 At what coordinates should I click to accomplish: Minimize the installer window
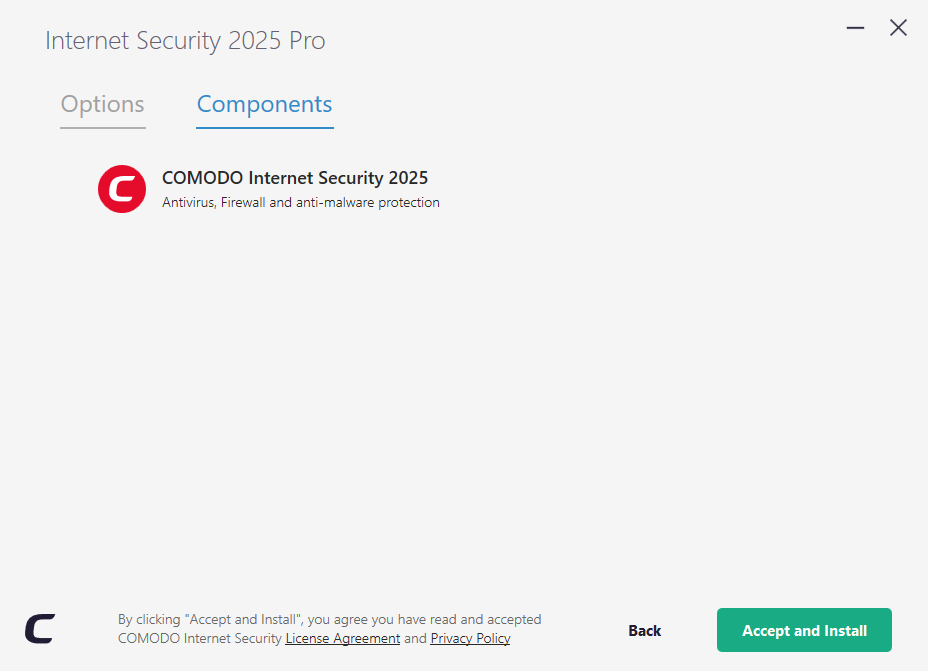[855, 28]
